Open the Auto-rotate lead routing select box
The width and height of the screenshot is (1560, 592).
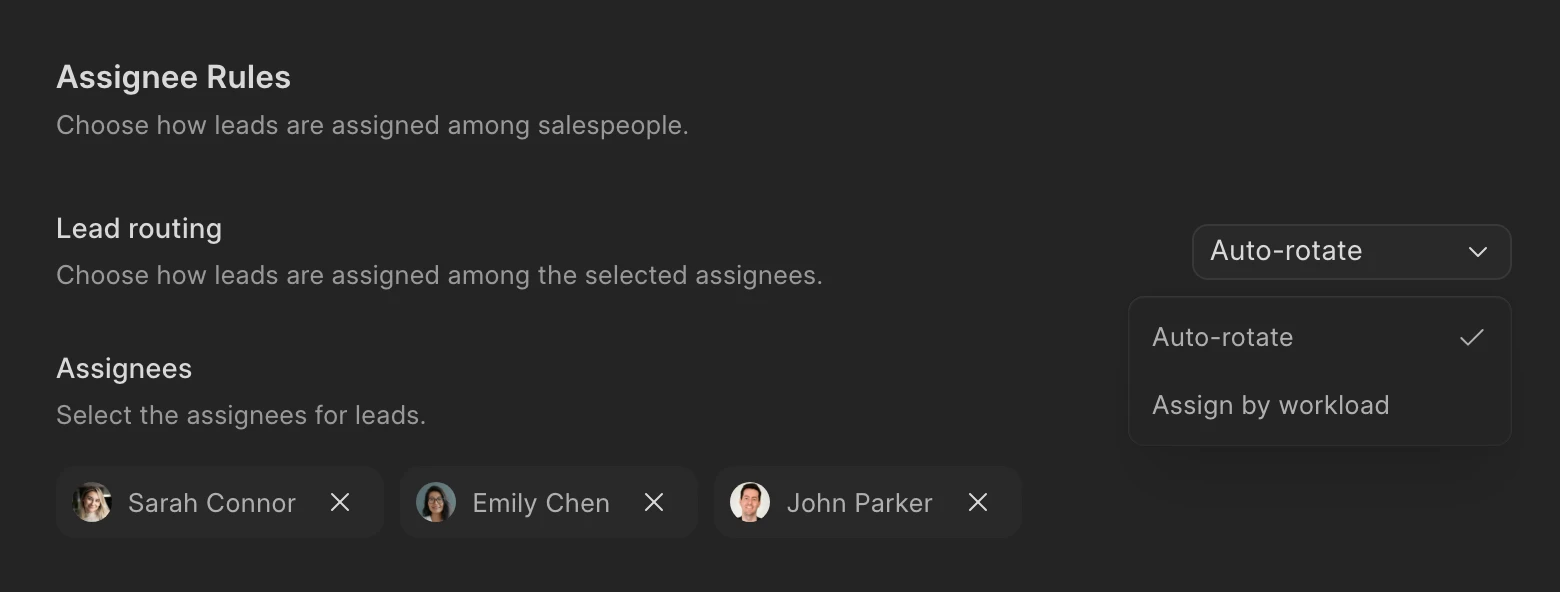pos(1352,251)
